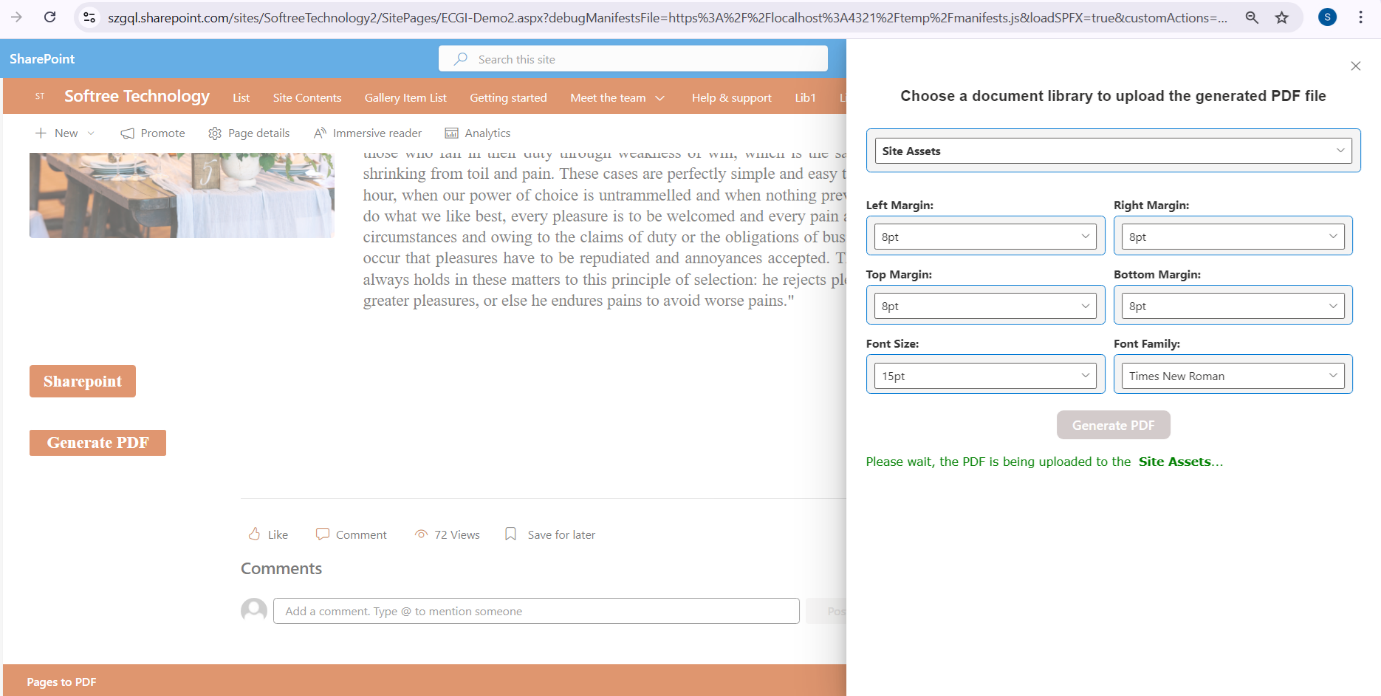This screenshot has height=696, width=1381.
Task: Click the Like thumbs-up icon
Action: tap(254, 534)
